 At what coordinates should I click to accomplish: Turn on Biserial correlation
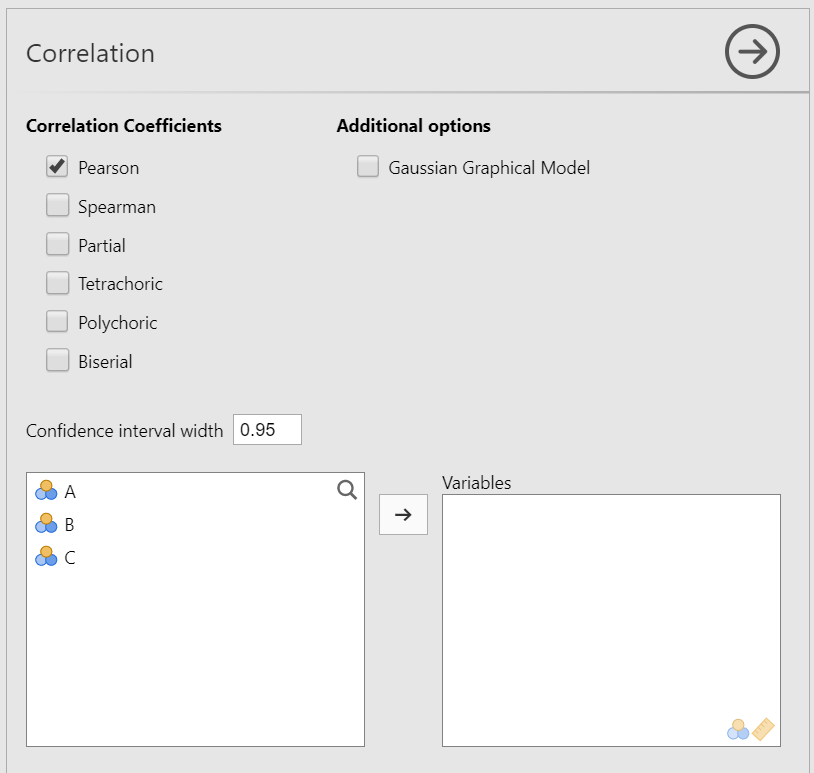click(57, 360)
